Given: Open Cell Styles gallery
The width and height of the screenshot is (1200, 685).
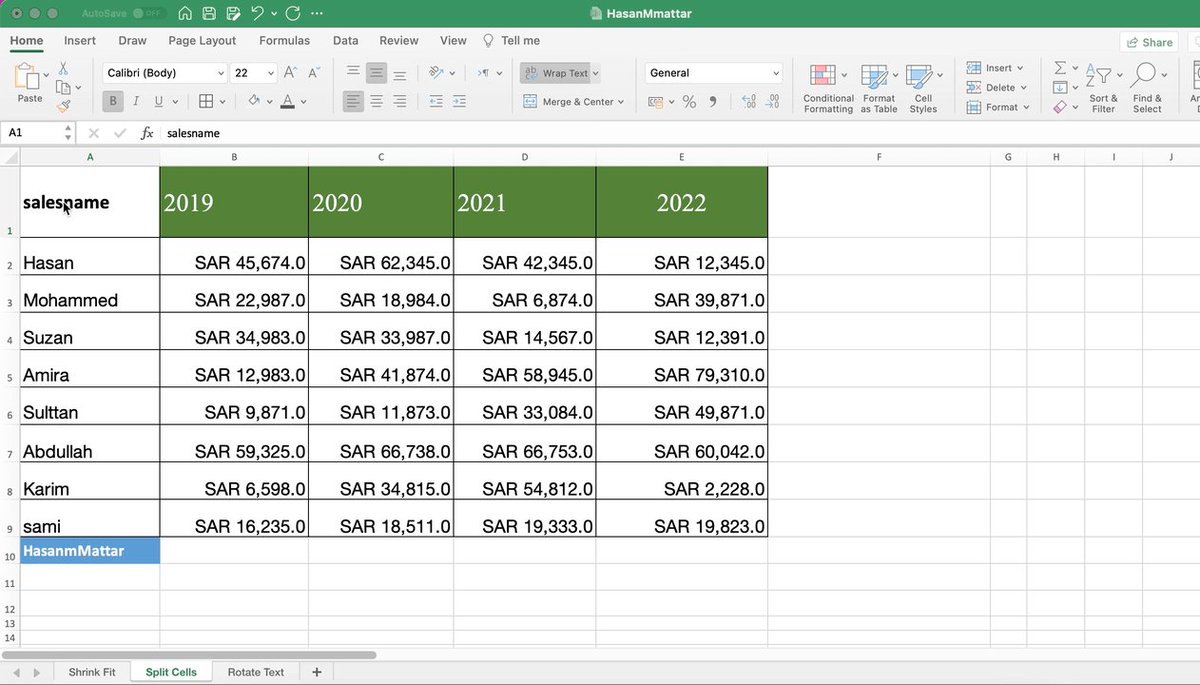Looking at the screenshot, I should (923, 89).
